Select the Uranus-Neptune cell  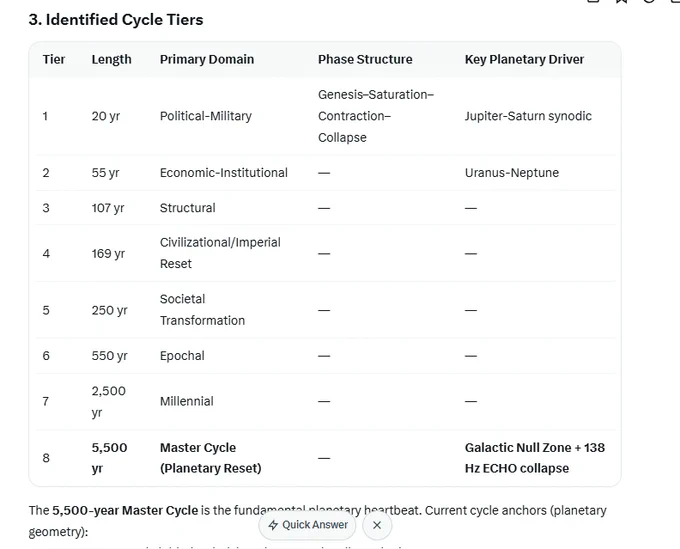coord(512,173)
